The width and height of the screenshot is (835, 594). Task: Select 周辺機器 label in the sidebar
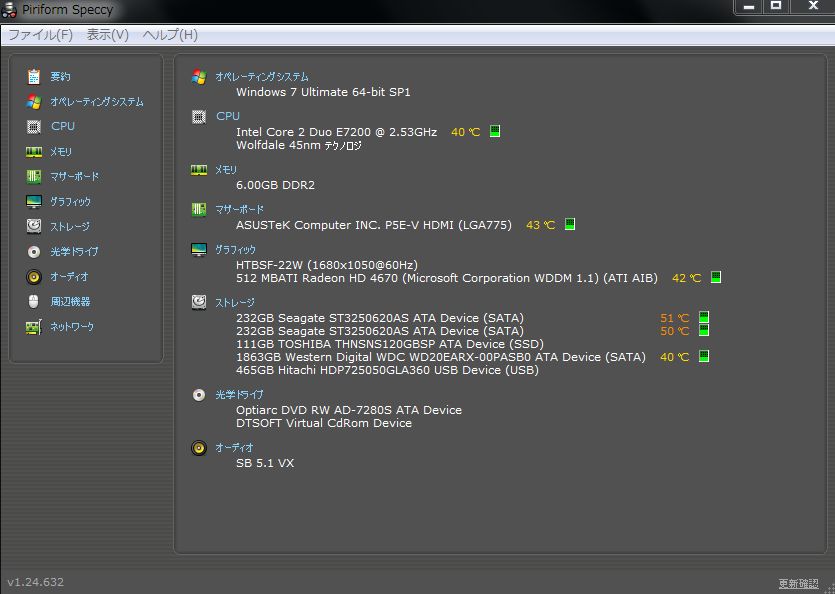coord(70,302)
